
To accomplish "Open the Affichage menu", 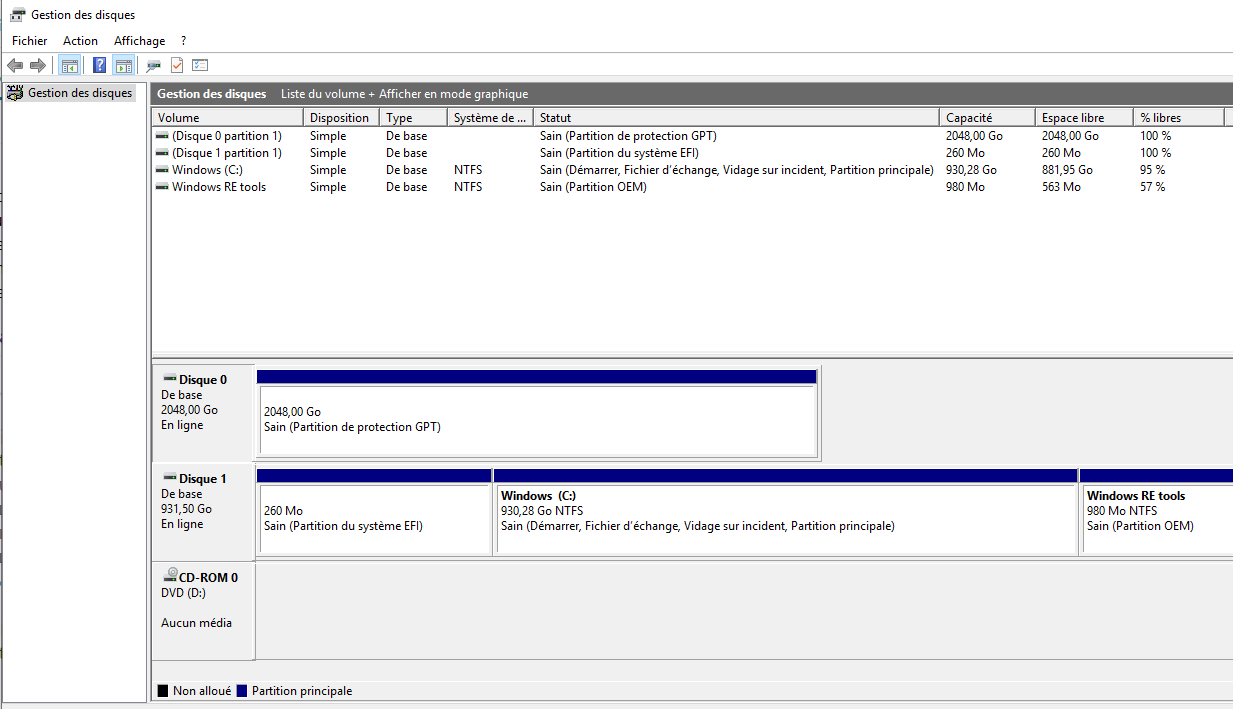I will pyautogui.click(x=139, y=41).
